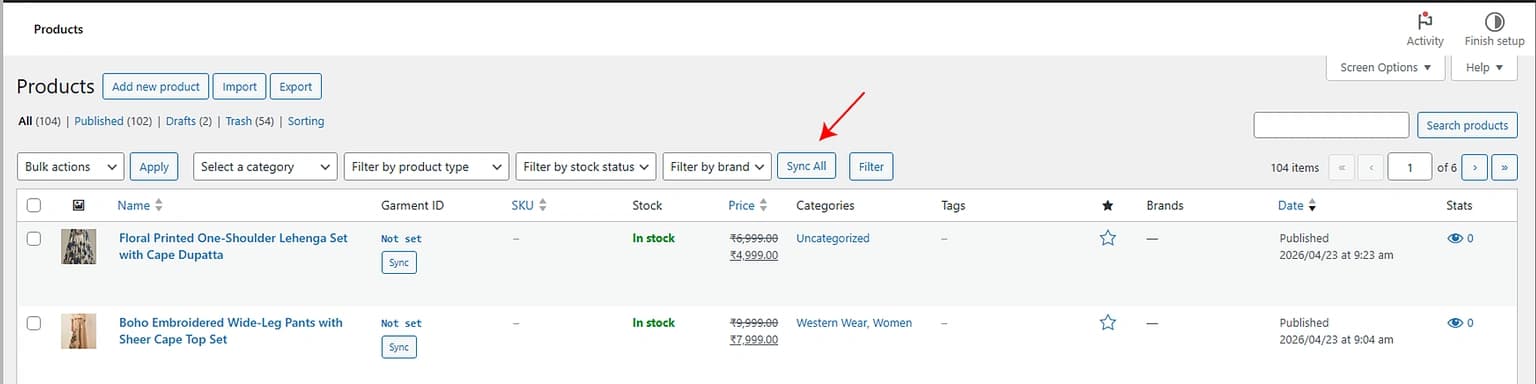Show All (104) products view

click(x=39, y=121)
